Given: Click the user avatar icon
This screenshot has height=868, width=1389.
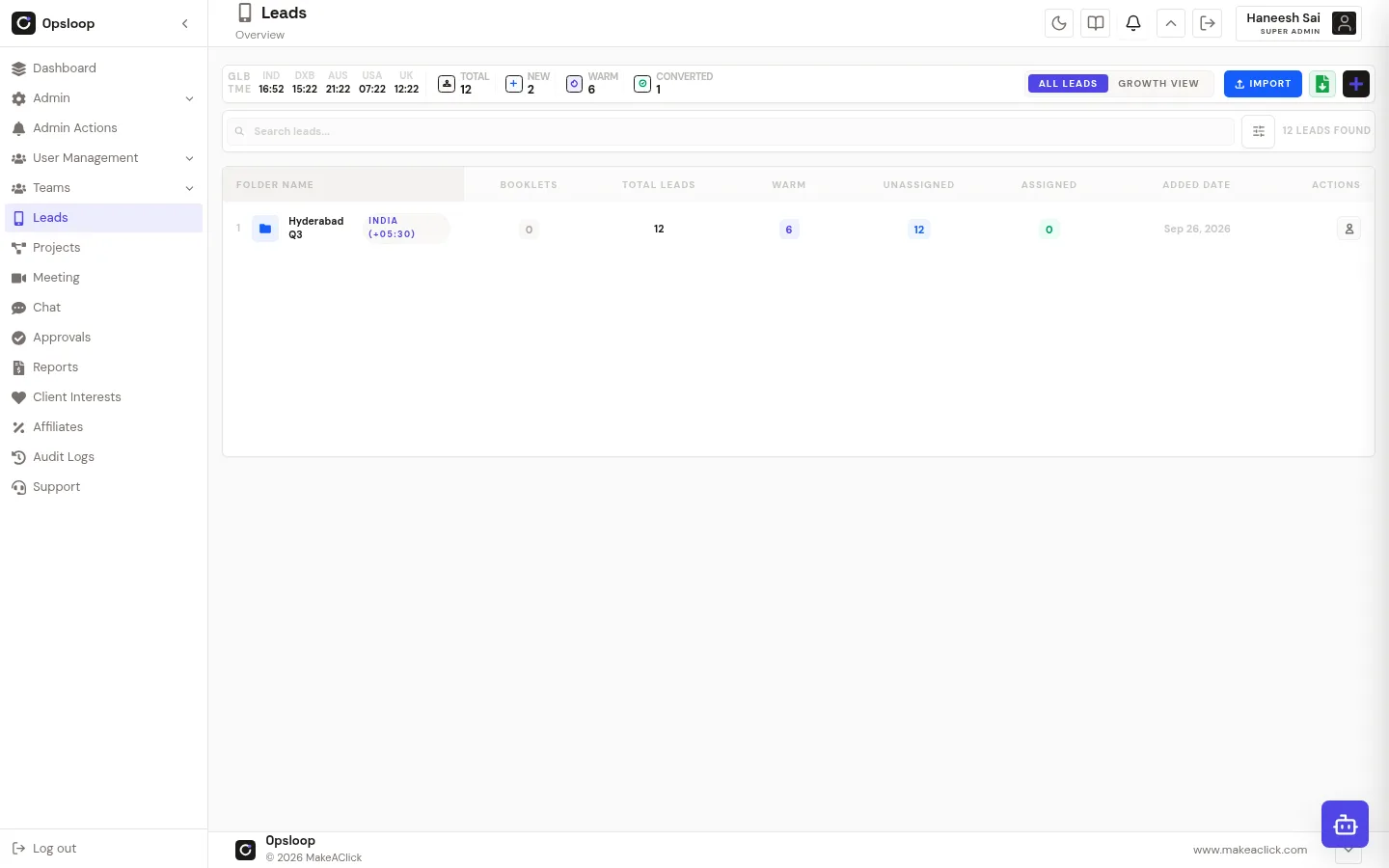Looking at the screenshot, I should tap(1344, 23).
